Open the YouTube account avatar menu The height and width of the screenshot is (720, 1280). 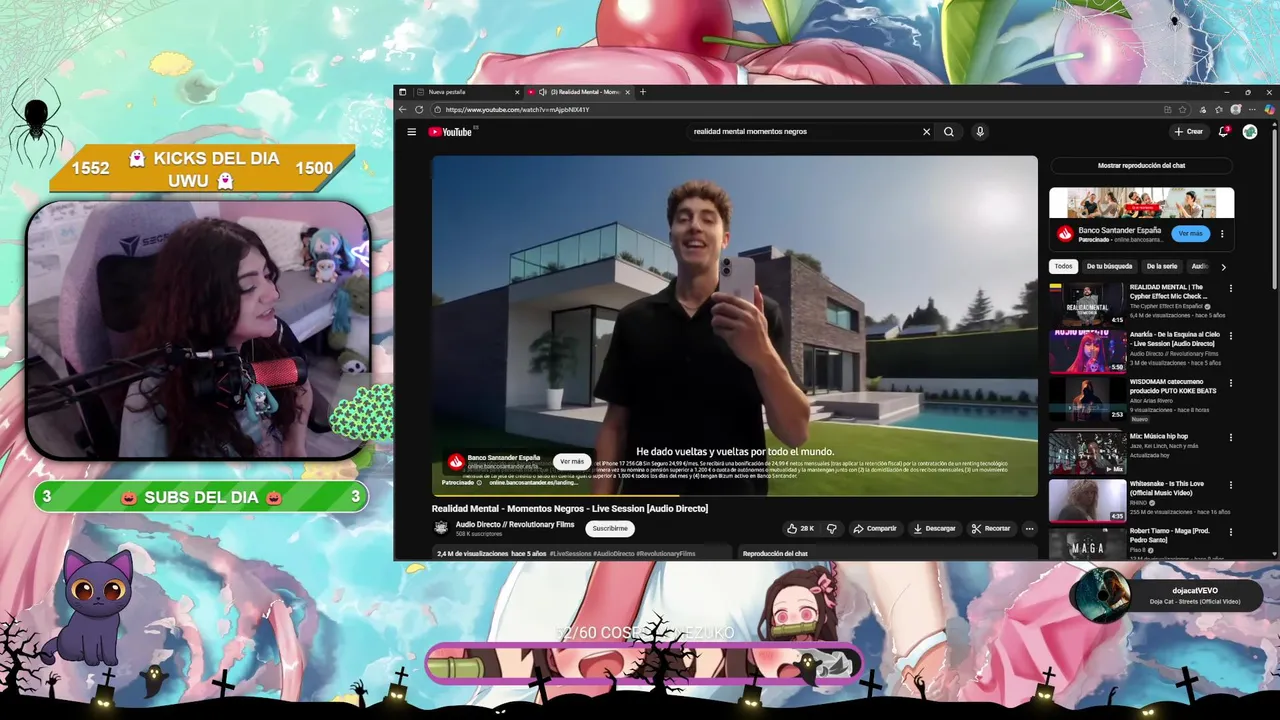(1250, 132)
